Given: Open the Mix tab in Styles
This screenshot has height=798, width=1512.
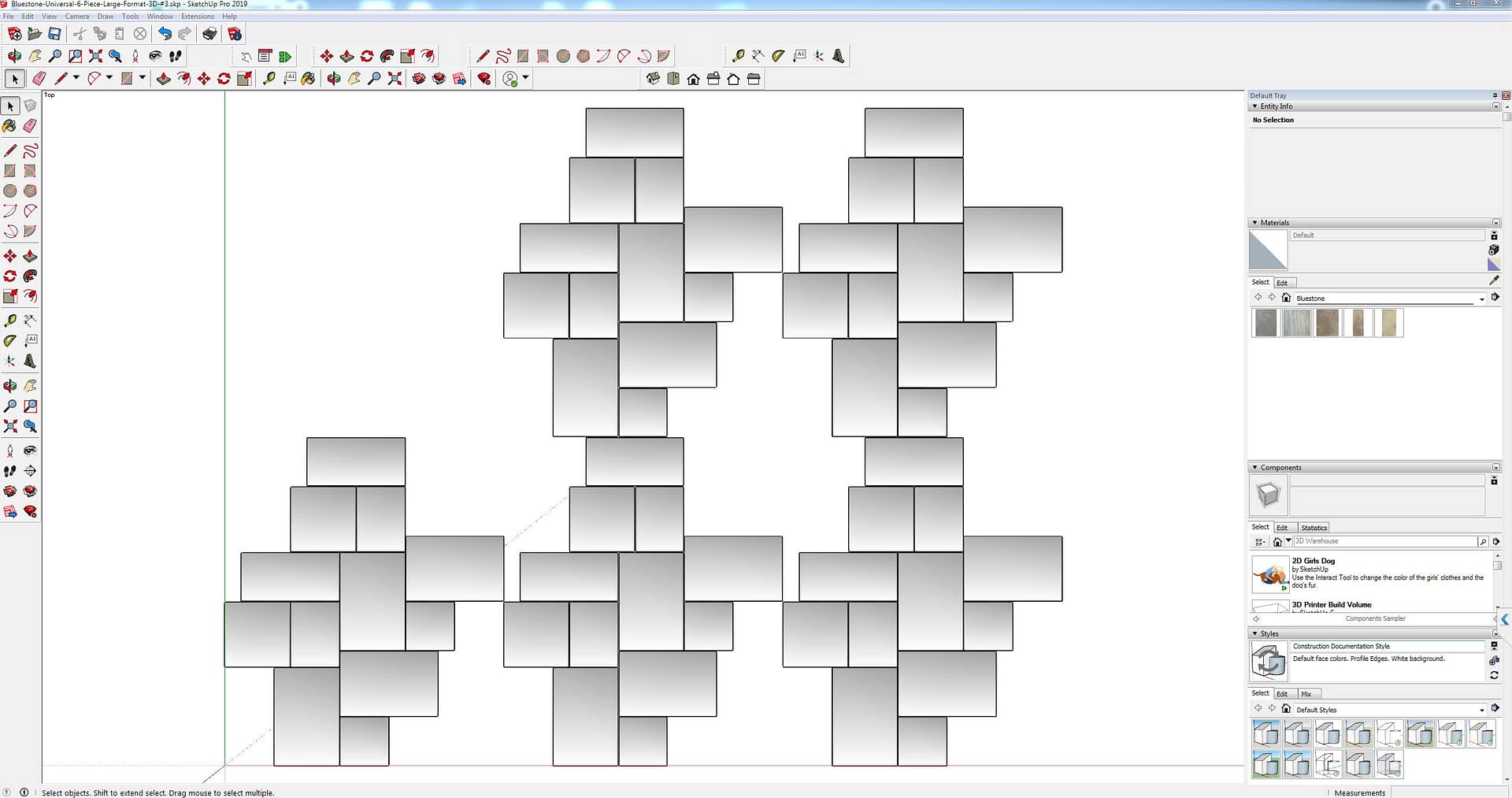Looking at the screenshot, I should 1306,694.
